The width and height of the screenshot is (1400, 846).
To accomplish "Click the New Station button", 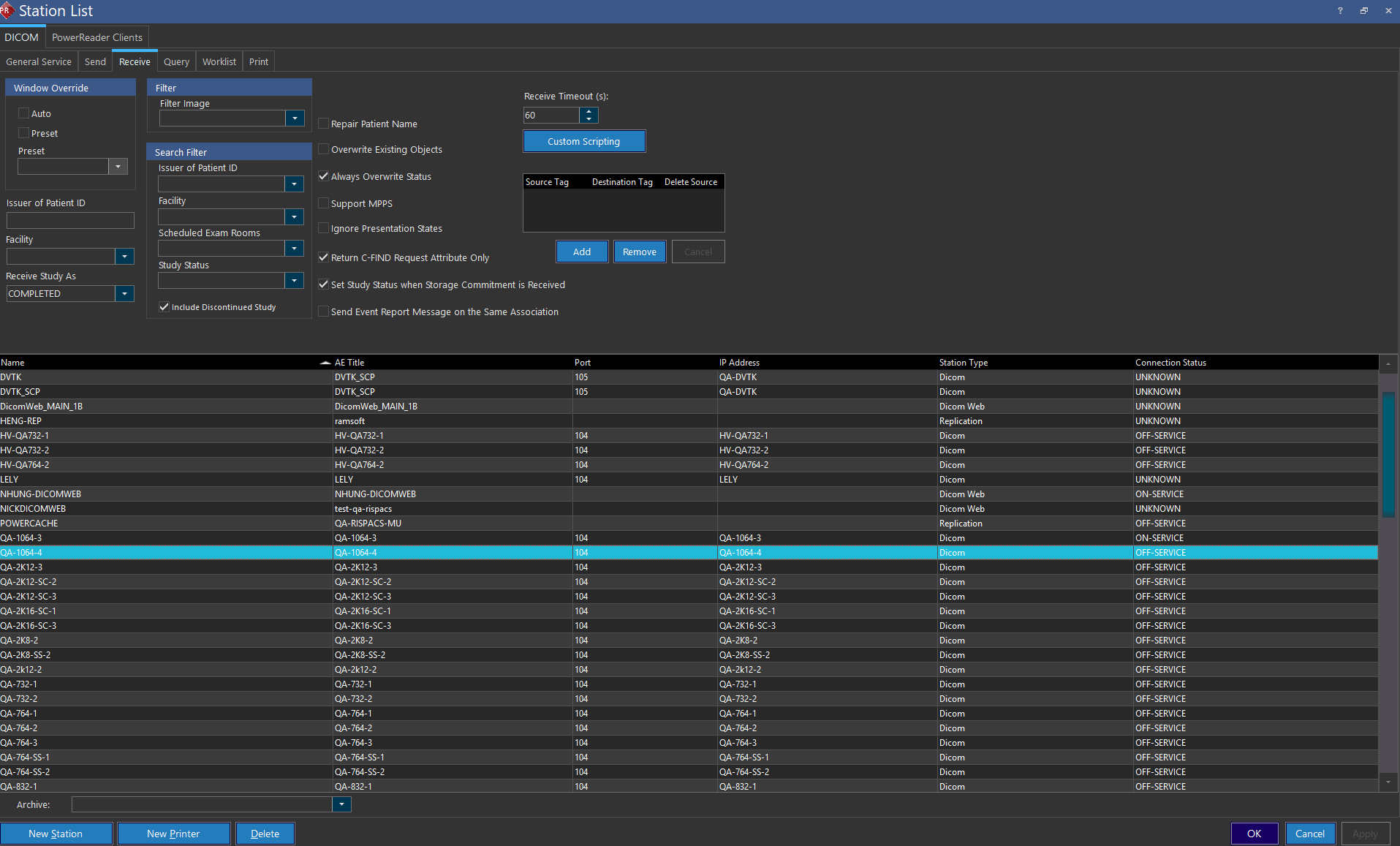I will point(56,834).
